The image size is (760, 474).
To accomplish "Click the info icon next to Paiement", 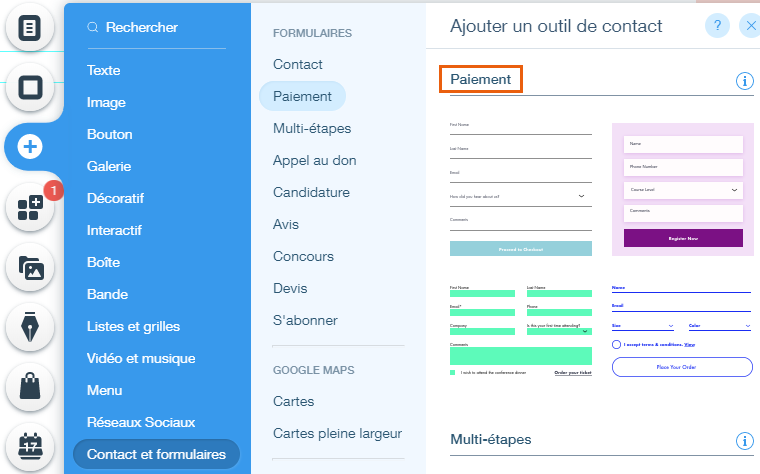I will [744, 81].
